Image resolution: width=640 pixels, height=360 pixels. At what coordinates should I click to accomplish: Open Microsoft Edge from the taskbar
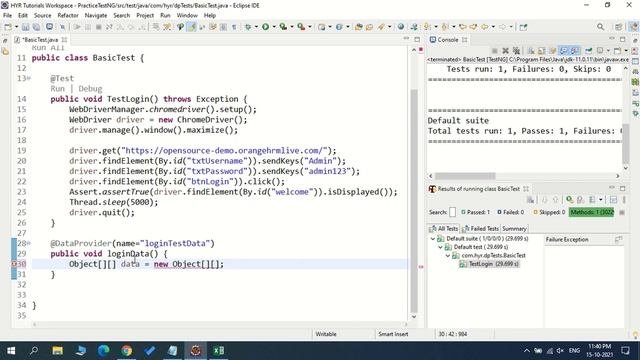(104, 351)
